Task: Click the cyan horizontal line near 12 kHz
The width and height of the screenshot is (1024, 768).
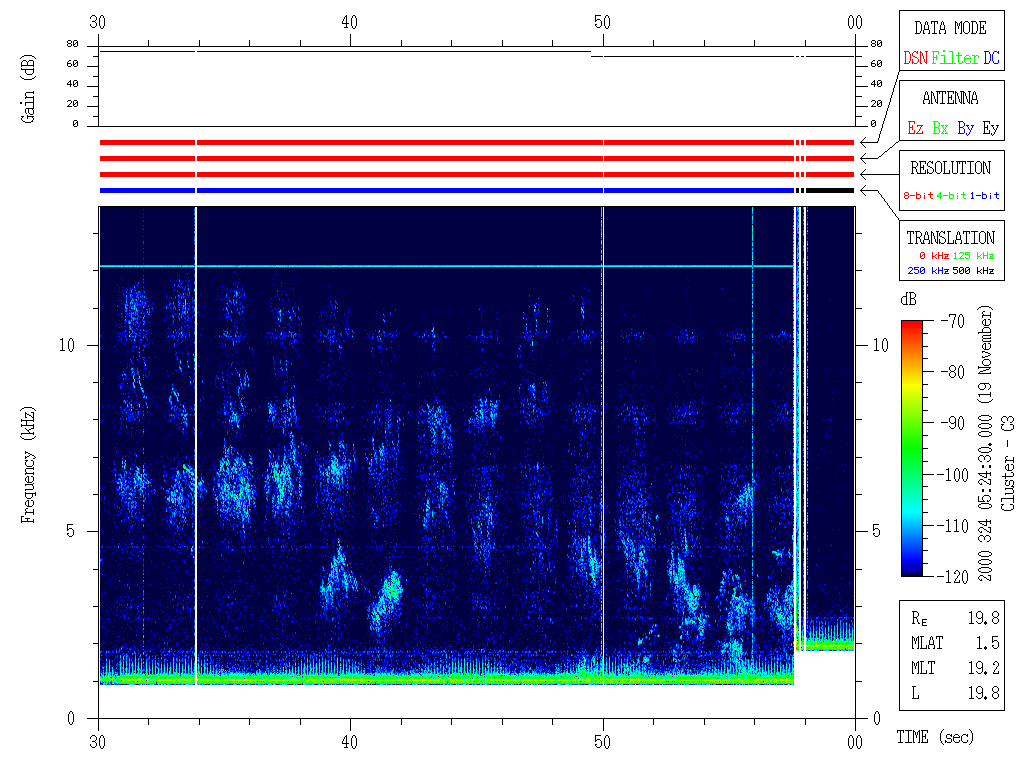Action: click(x=447, y=266)
